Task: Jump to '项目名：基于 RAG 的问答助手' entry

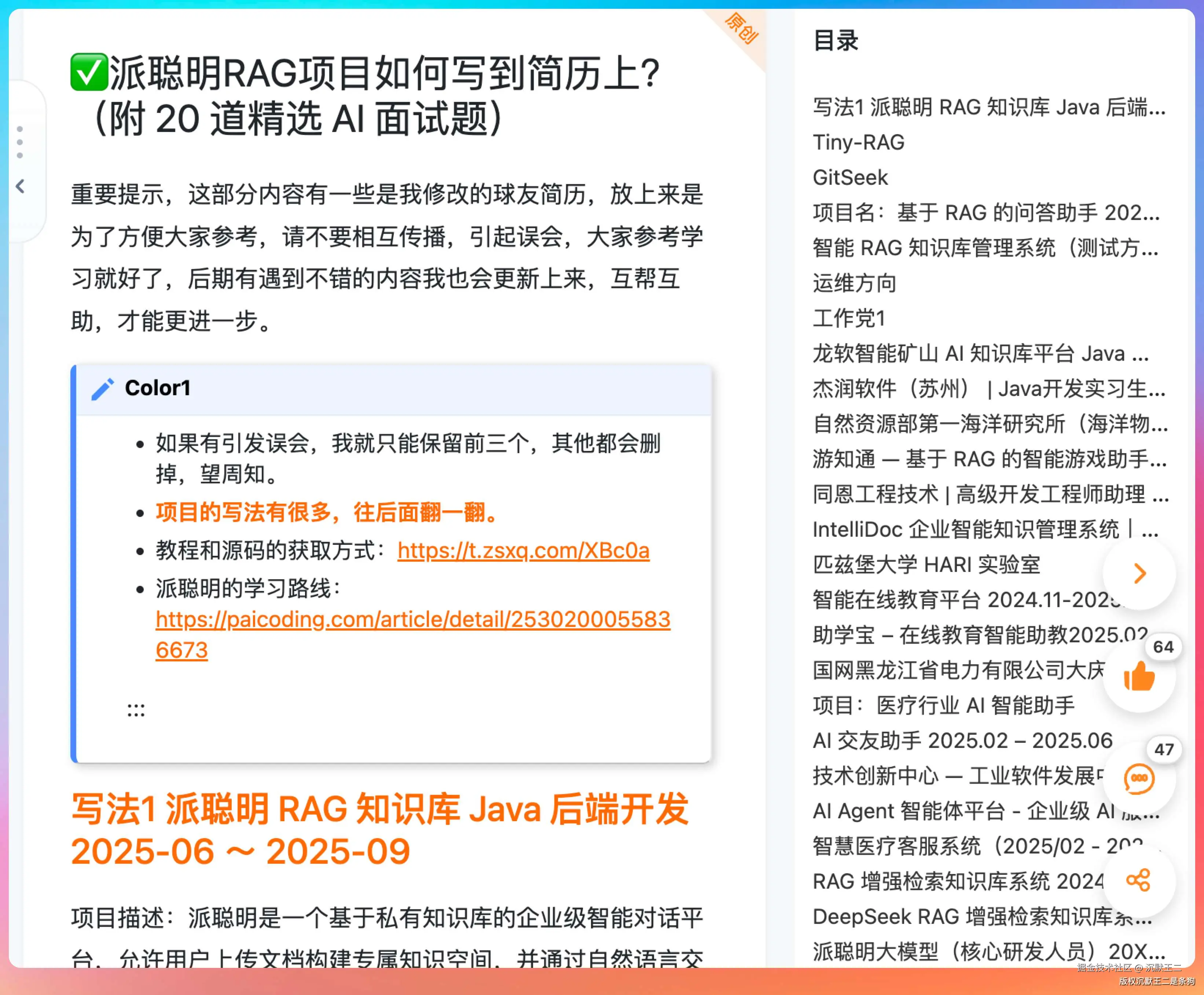Action: coord(986,213)
